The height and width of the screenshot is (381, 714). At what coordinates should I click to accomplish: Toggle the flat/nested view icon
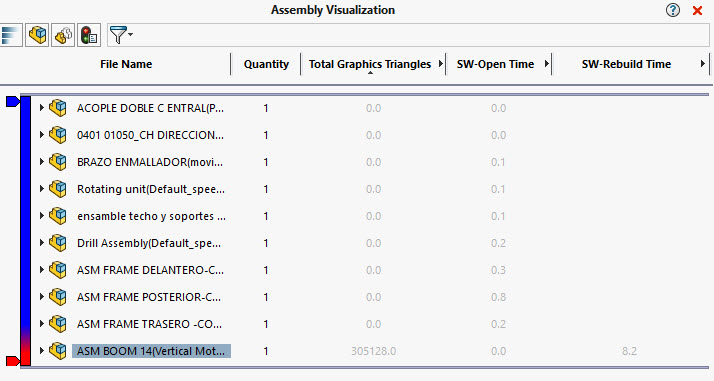(37, 35)
